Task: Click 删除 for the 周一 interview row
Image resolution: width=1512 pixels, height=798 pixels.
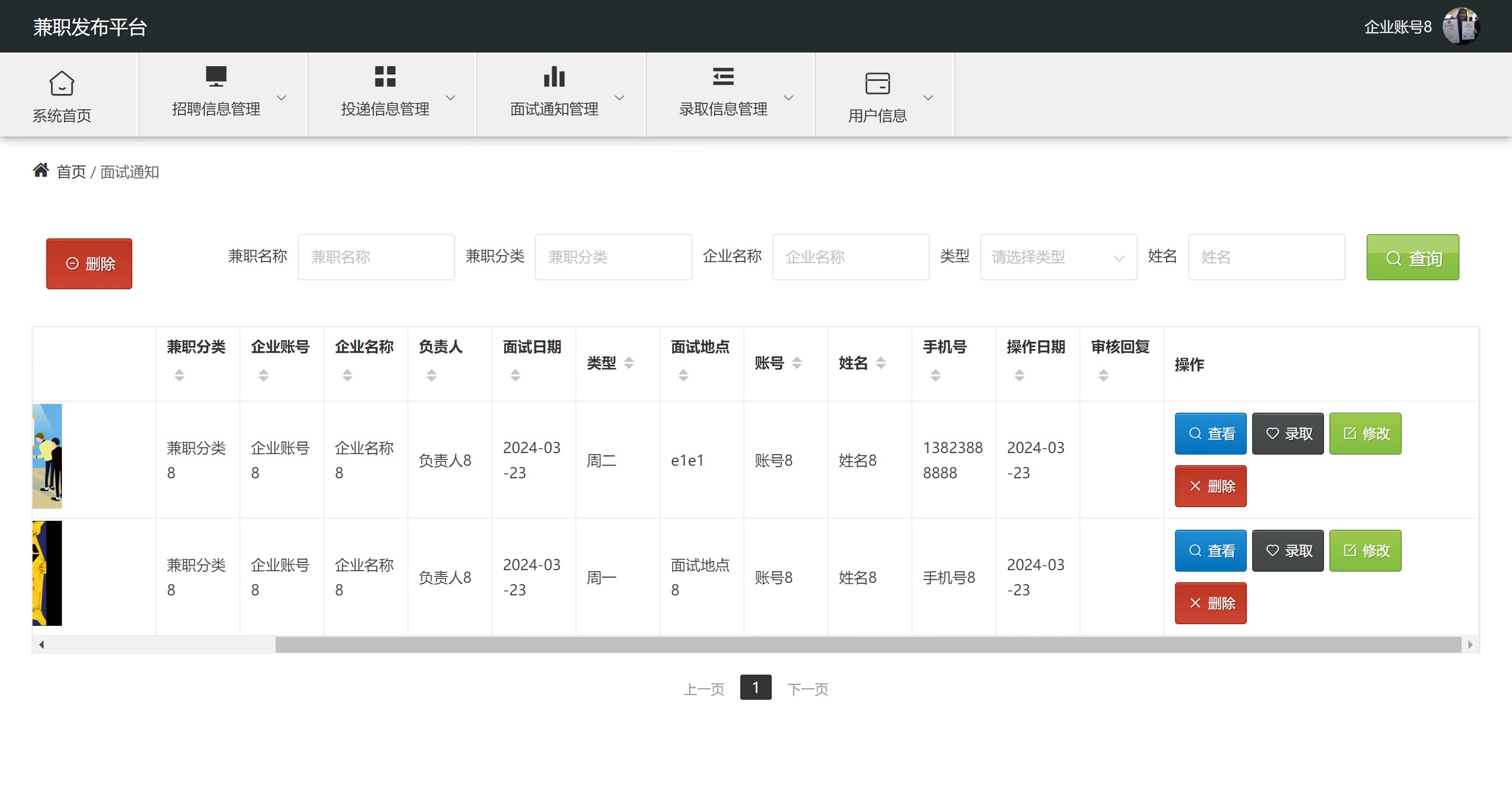Action: [x=1210, y=603]
